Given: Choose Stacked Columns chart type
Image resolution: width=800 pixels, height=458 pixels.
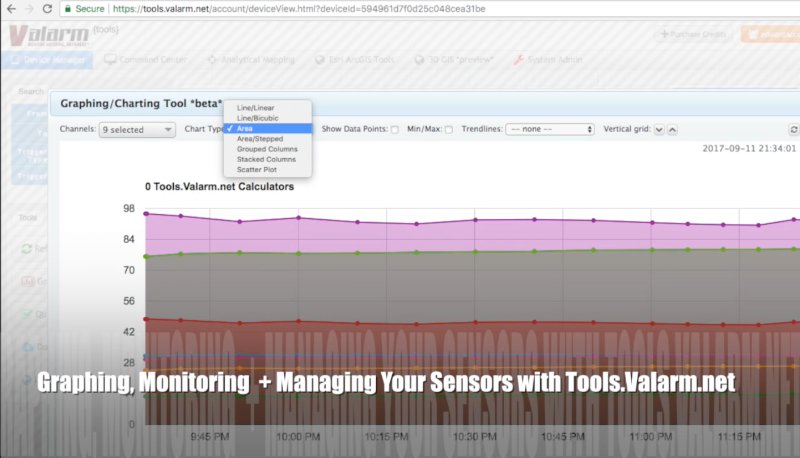Looking at the screenshot, I should (x=268, y=159).
